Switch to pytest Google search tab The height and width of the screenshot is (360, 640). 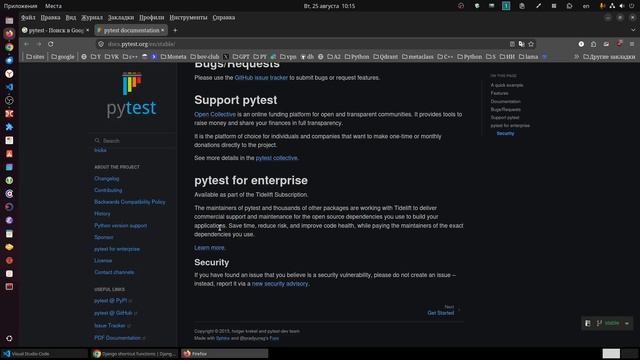(56, 30)
